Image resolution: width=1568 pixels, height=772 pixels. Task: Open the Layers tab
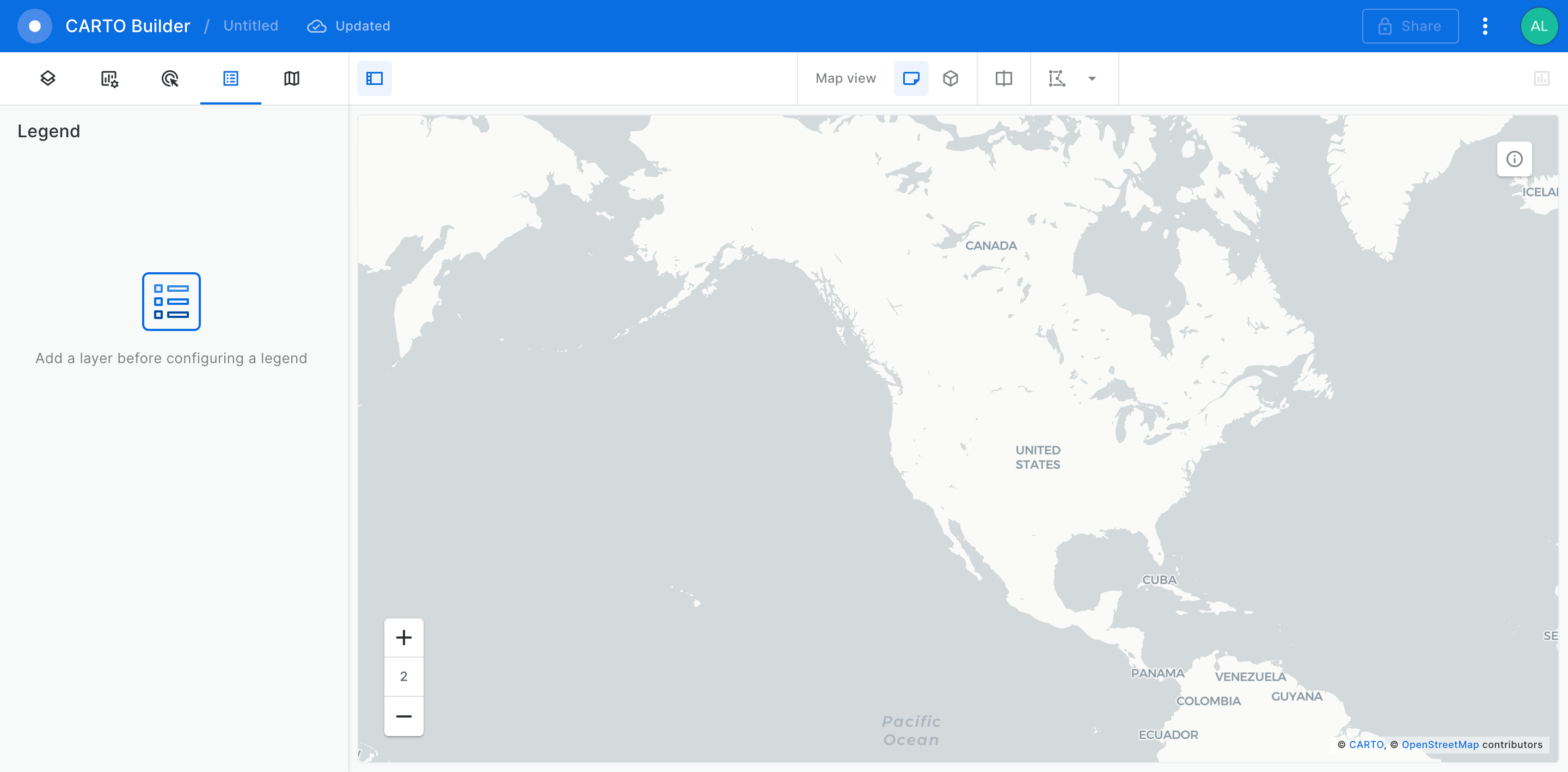click(x=48, y=78)
